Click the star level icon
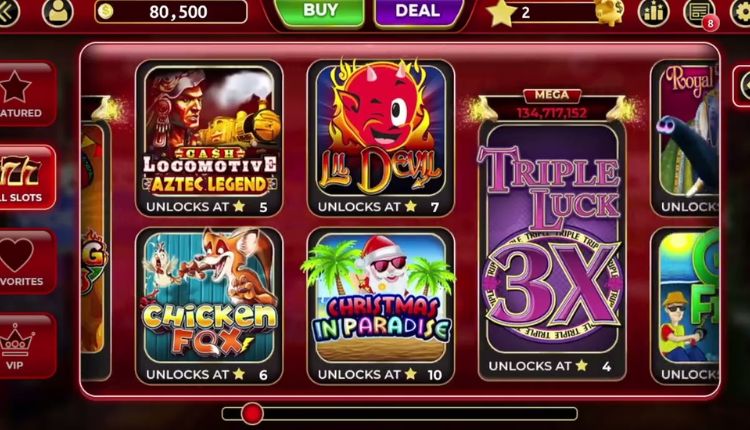This screenshot has height=430, width=750. coord(501,11)
